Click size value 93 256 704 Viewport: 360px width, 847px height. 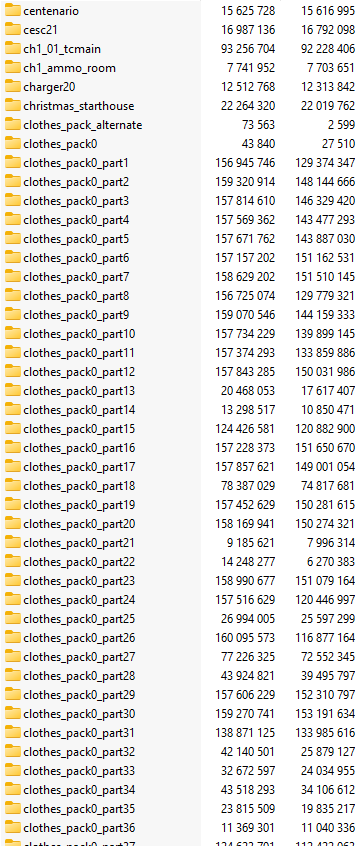(248, 49)
